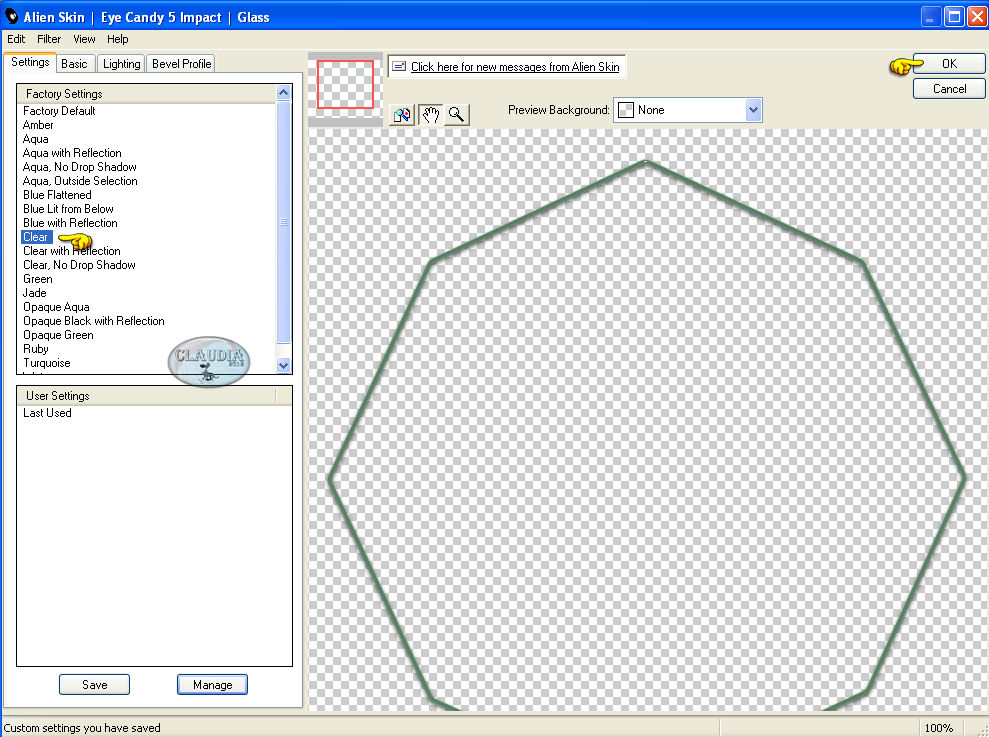
Task: Click the Cancel button
Action: (x=949, y=89)
